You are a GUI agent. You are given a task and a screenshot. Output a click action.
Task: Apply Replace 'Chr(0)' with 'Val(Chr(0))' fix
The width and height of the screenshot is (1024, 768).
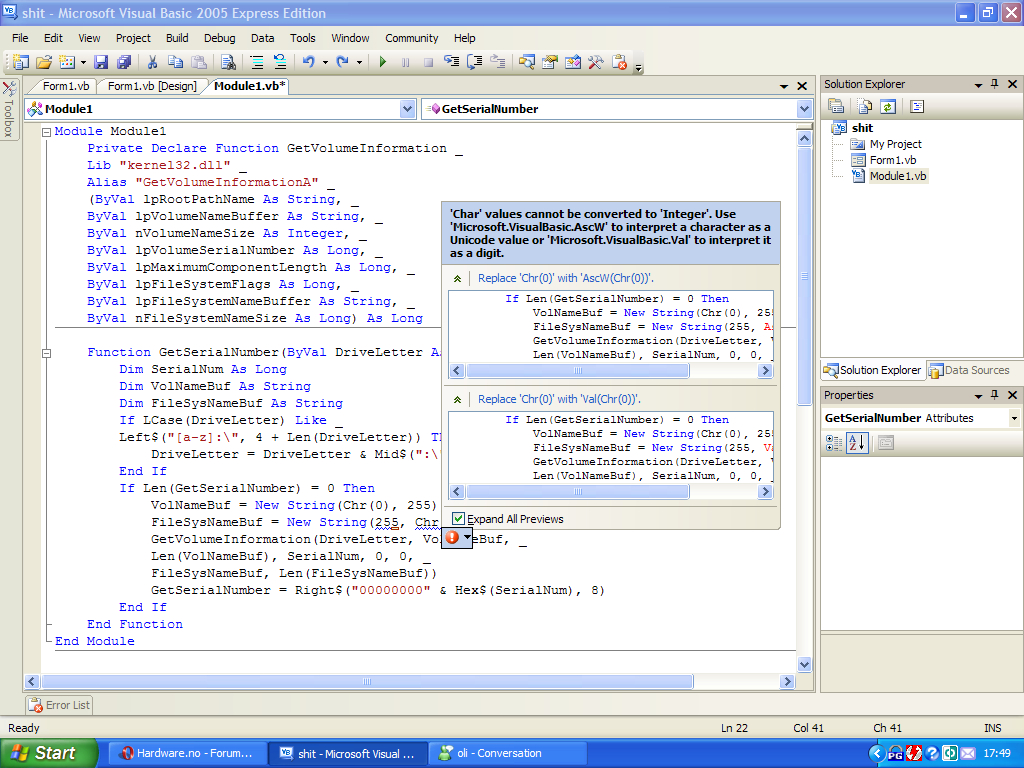click(x=559, y=399)
